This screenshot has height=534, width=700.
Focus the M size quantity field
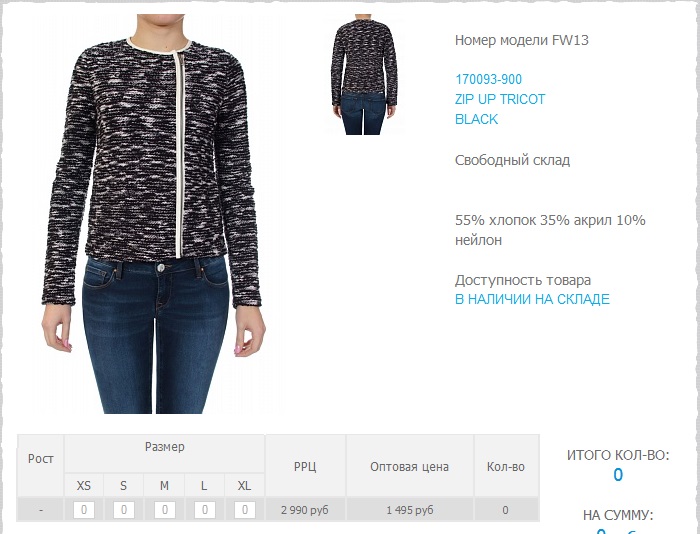[164, 510]
